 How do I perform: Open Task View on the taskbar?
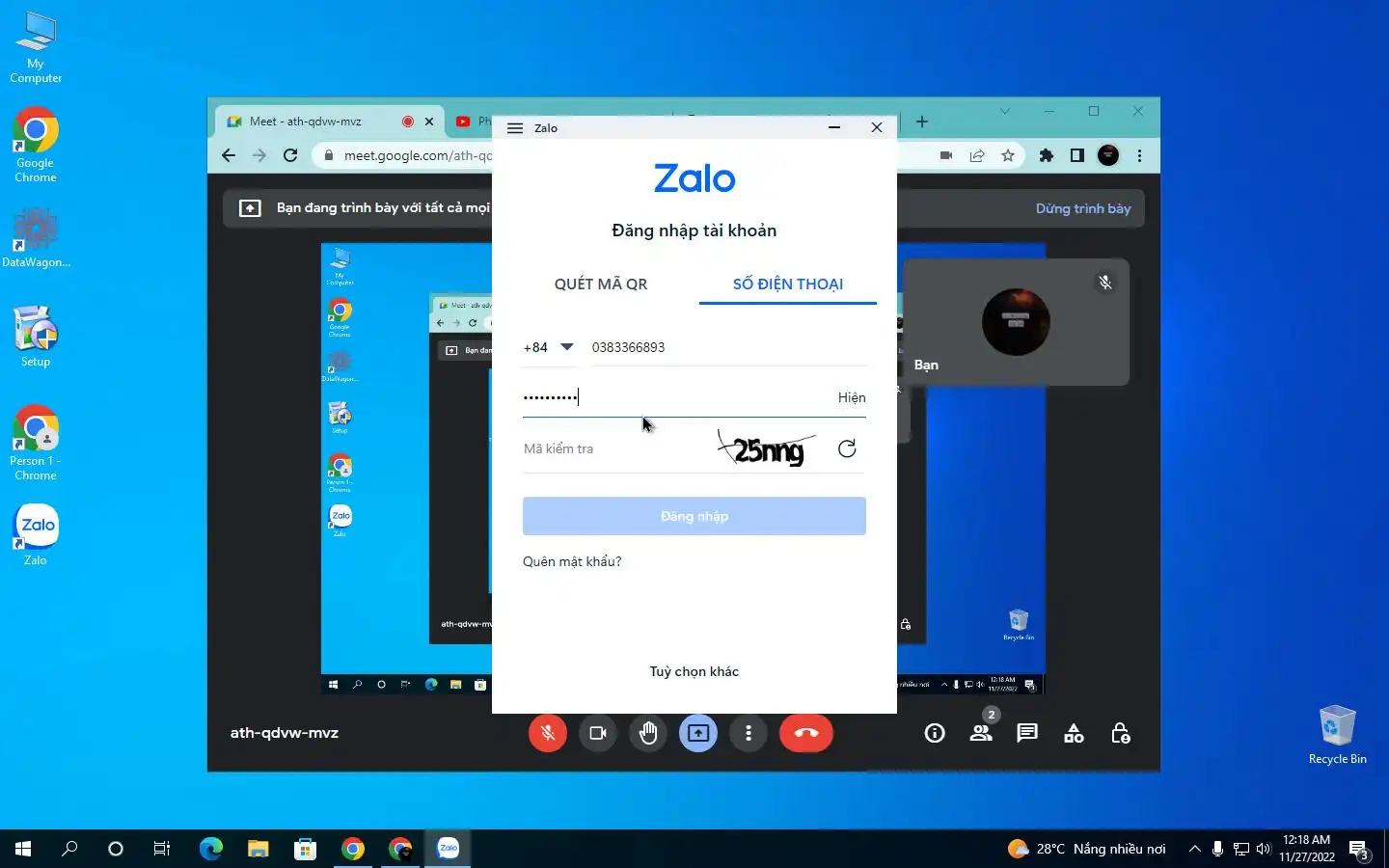pos(162,849)
